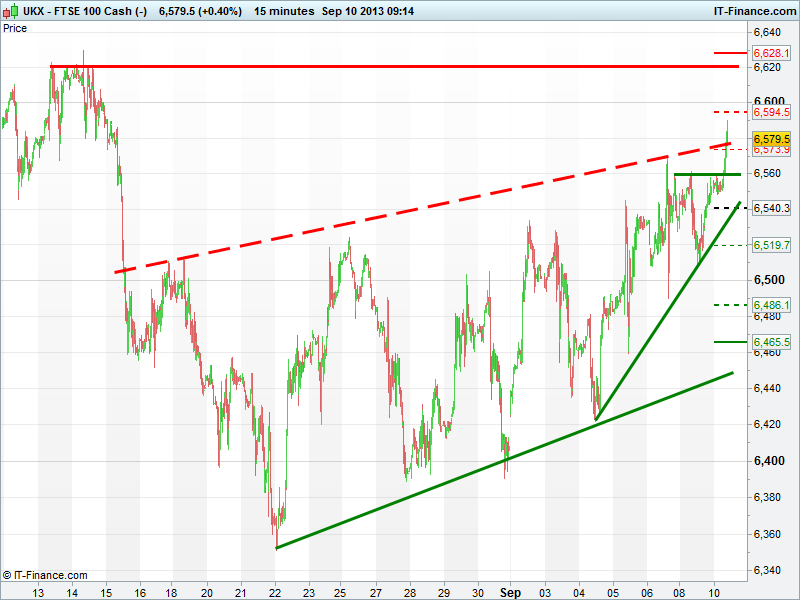Screen dimensions: 800x600
Task: Select date 22 on the time axis
Action: click(274, 592)
